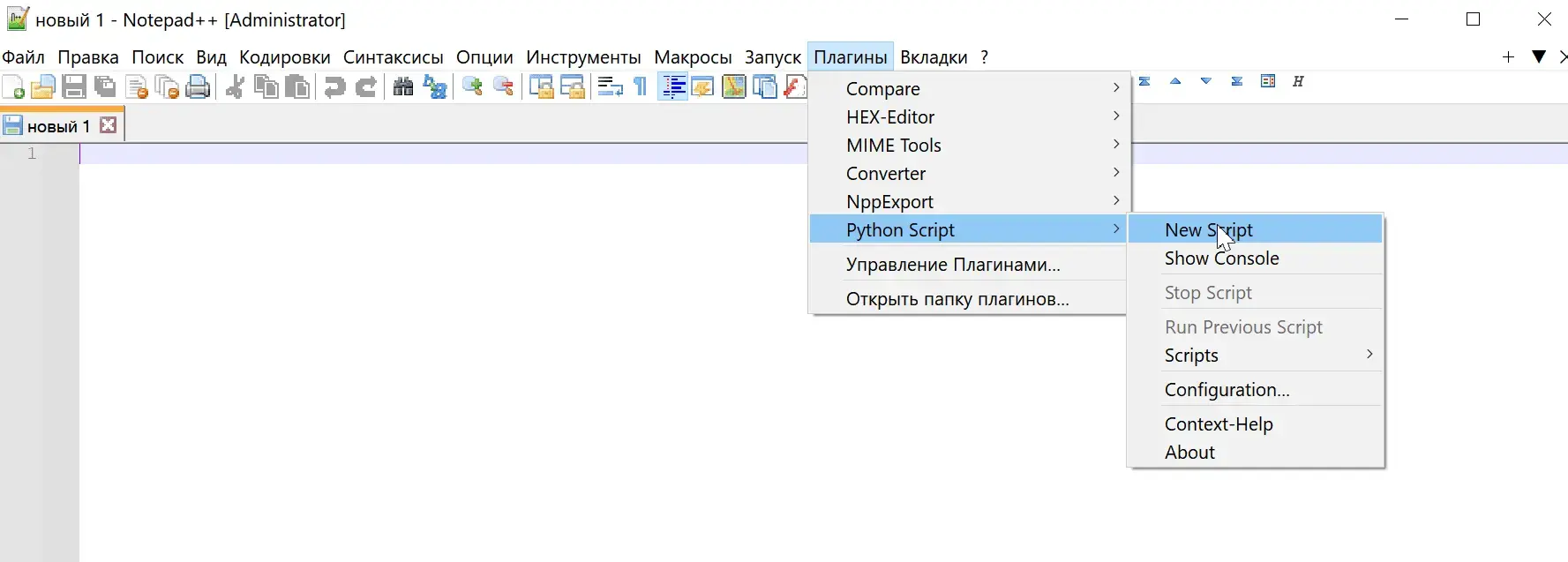Click the Redo arrow icon
Image resolution: width=1568 pixels, height=562 pixels.
tap(365, 86)
